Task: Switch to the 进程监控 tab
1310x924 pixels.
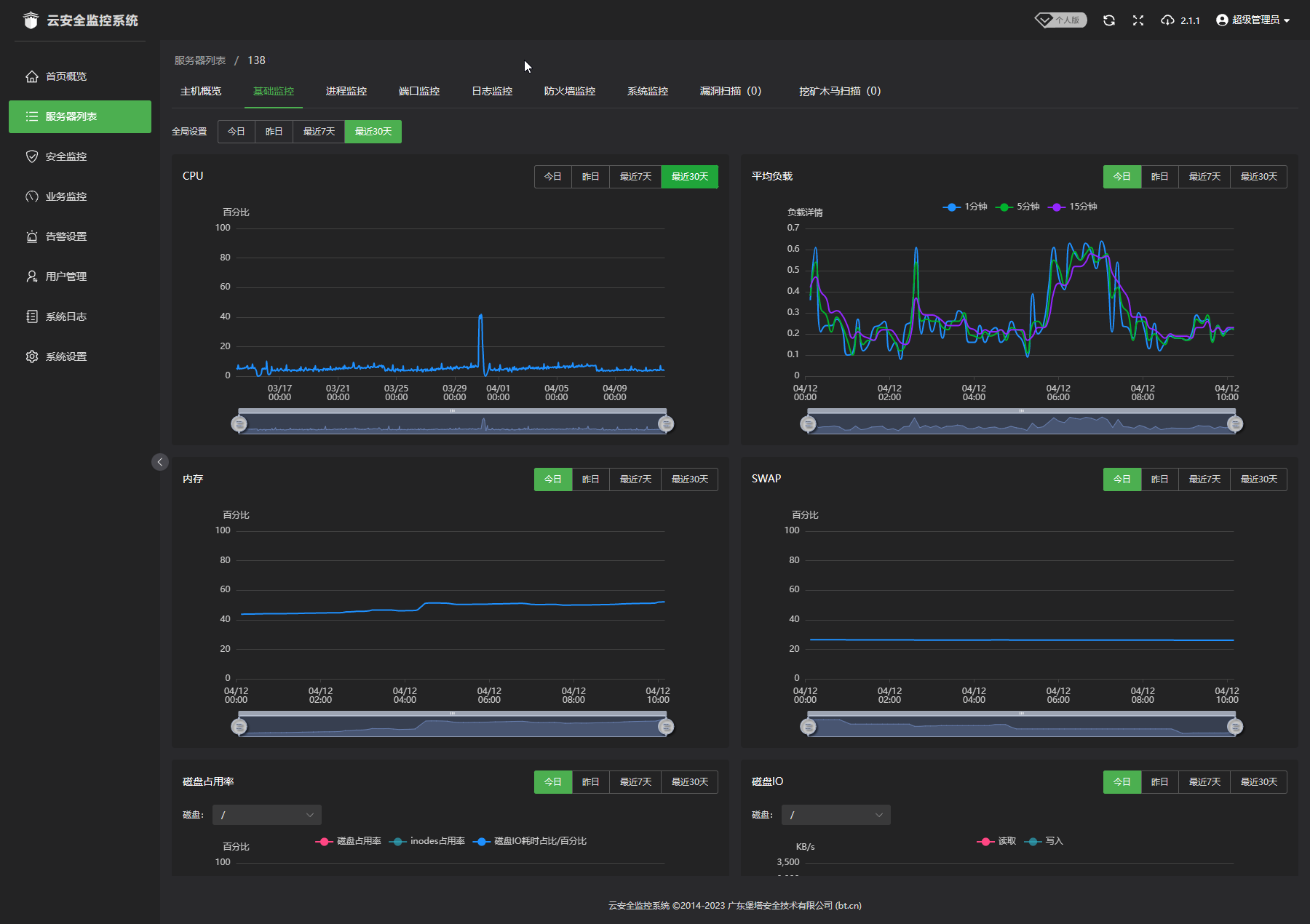Action: pyautogui.click(x=346, y=91)
